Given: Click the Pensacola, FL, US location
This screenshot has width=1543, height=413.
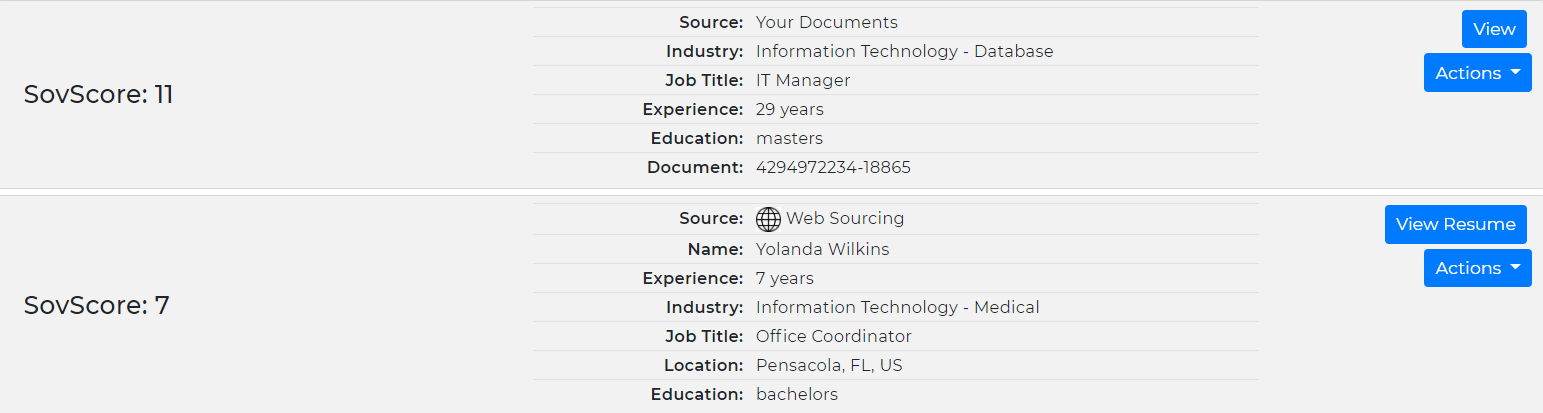Looking at the screenshot, I should point(829,365).
